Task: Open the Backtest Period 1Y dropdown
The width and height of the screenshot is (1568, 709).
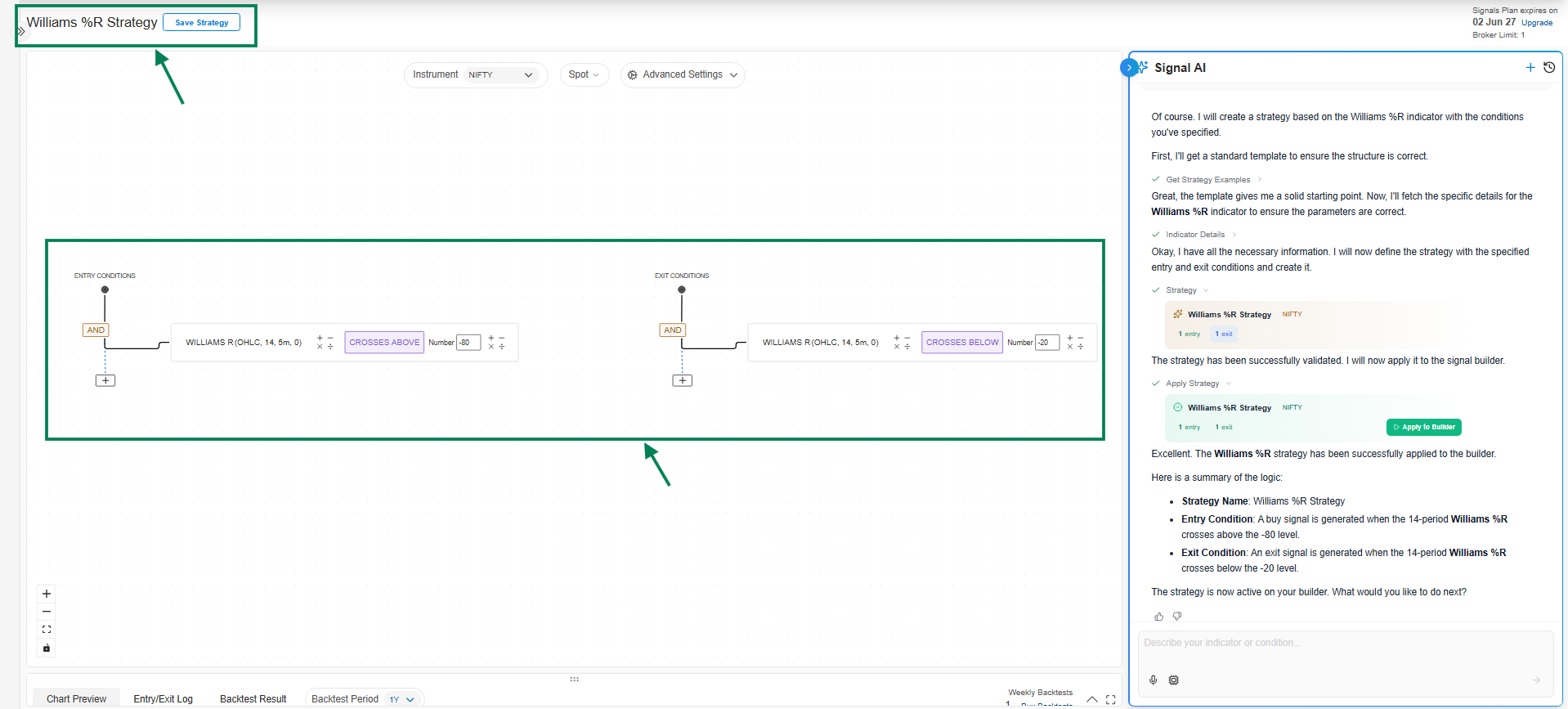Action: (401, 699)
